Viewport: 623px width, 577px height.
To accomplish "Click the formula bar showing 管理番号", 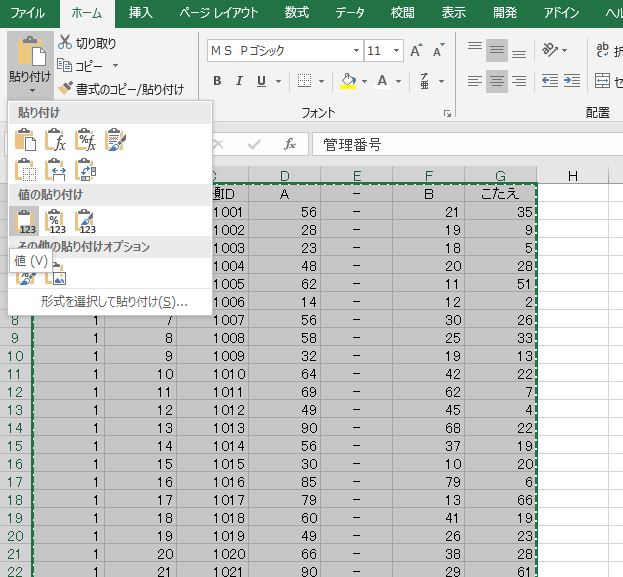I will click(x=467, y=144).
